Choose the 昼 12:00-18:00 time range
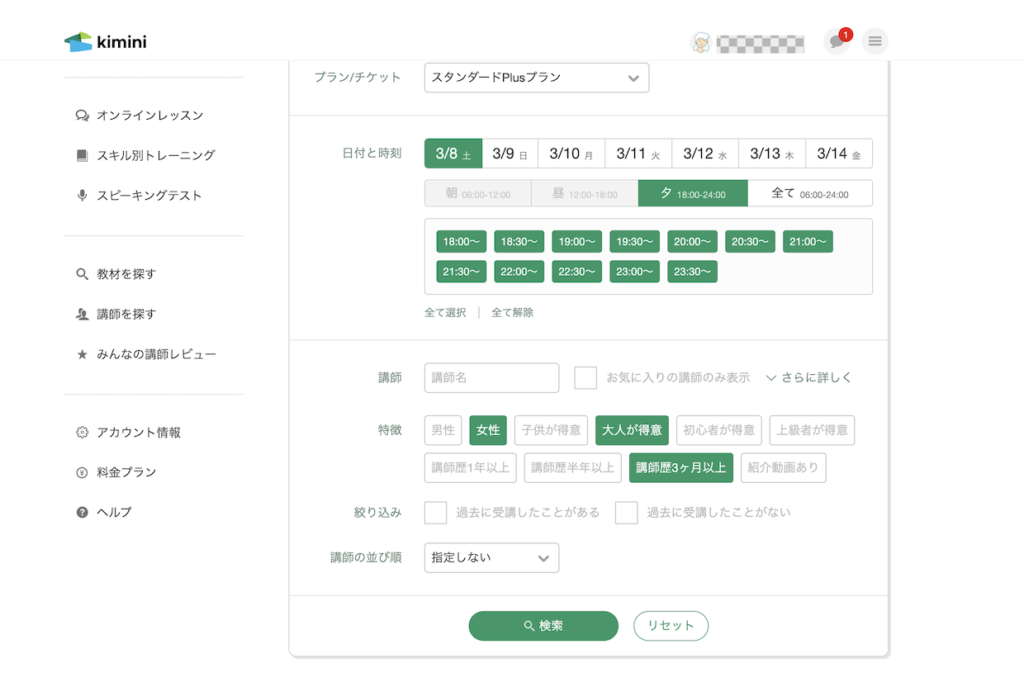This screenshot has width=1024, height=696. pos(584,193)
